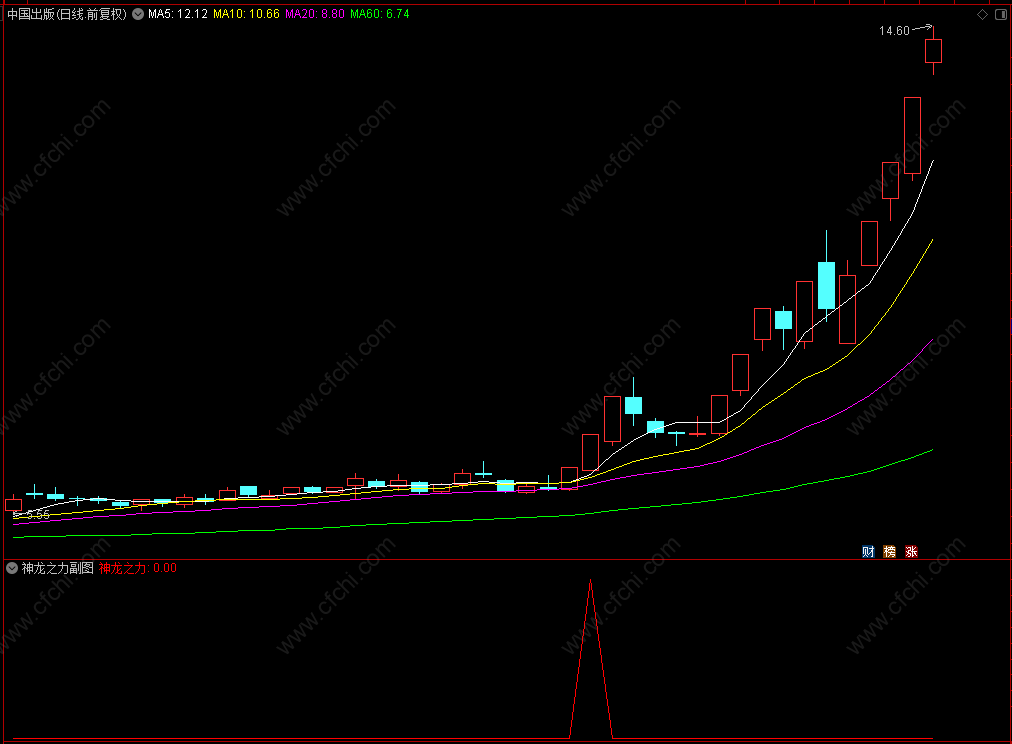Open the 涨 limit-up marker icon
Image resolution: width=1012 pixels, height=744 pixels.
click(911, 552)
